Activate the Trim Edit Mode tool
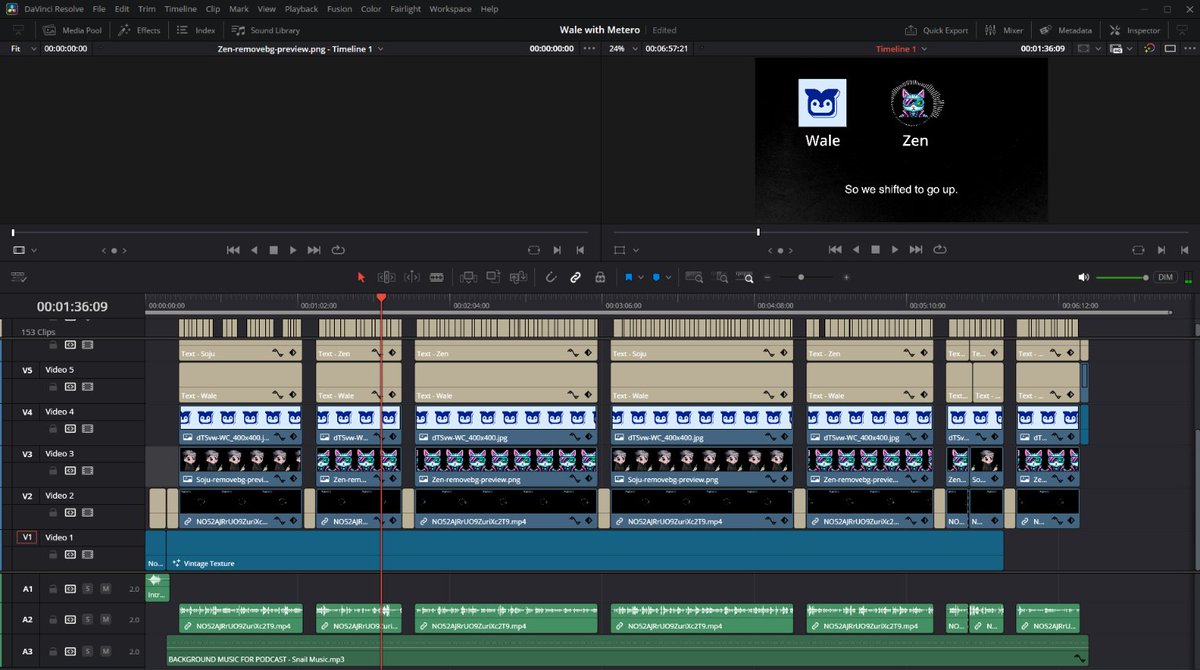Viewport: 1200px width, 670px height. pyautogui.click(x=386, y=277)
